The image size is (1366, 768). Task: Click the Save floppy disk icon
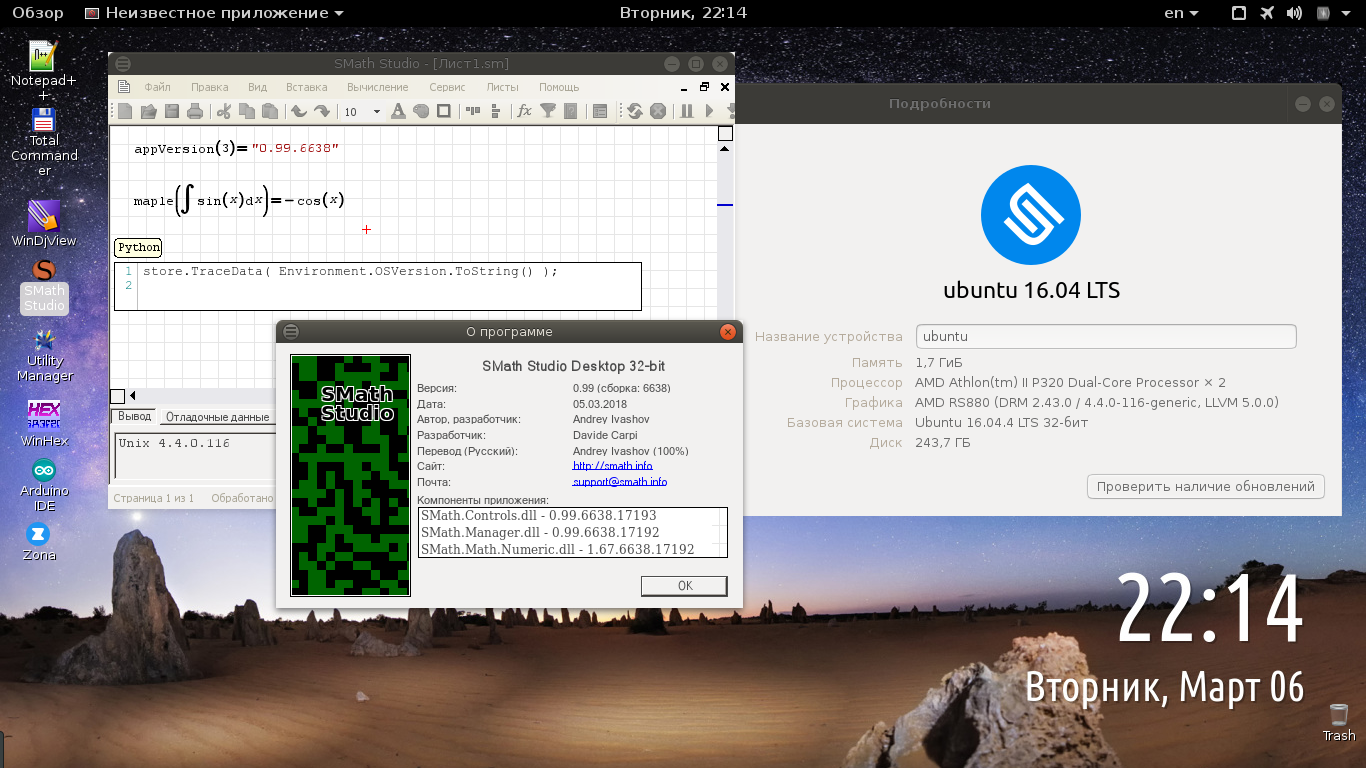pyautogui.click(x=172, y=111)
